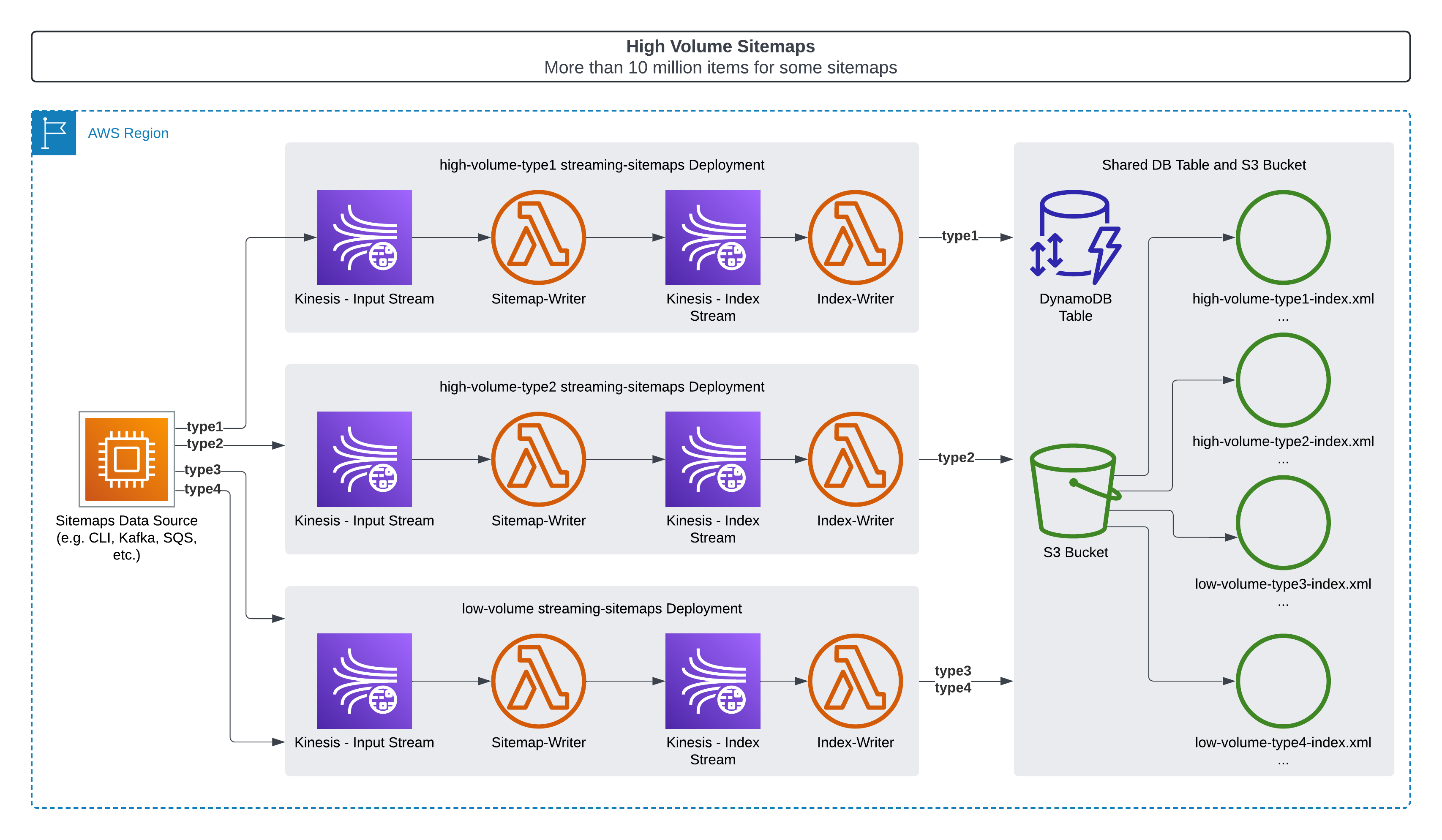Click the circle above low-volume-type4-index.xml
This screenshot has width=1442, height=840.
pyautogui.click(x=1283, y=681)
